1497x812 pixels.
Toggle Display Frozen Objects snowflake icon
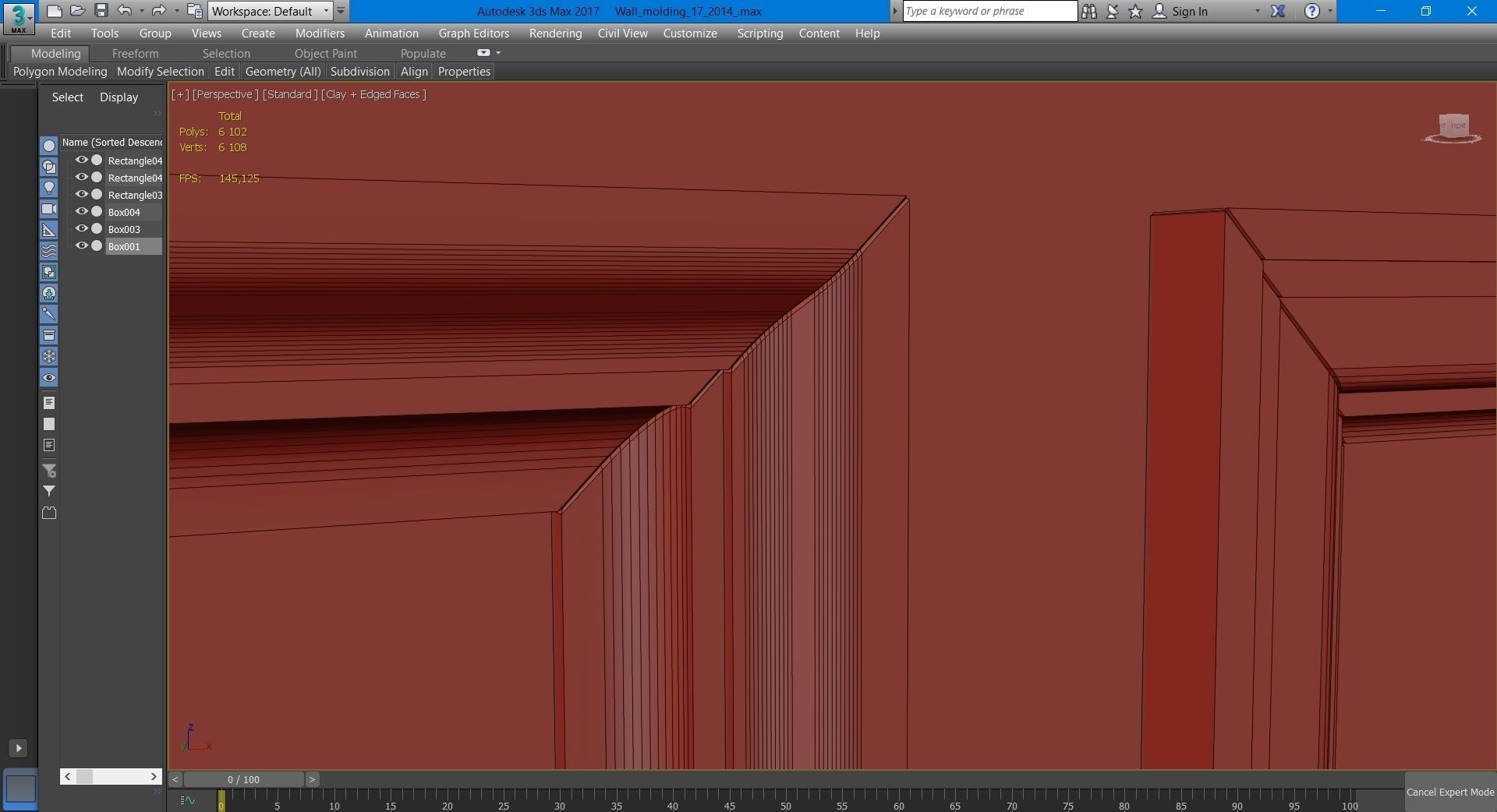point(49,356)
